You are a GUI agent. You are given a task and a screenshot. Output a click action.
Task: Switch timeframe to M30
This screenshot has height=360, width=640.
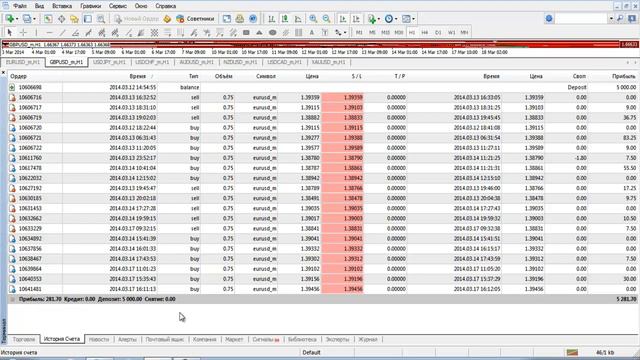[x=399, y=33]
